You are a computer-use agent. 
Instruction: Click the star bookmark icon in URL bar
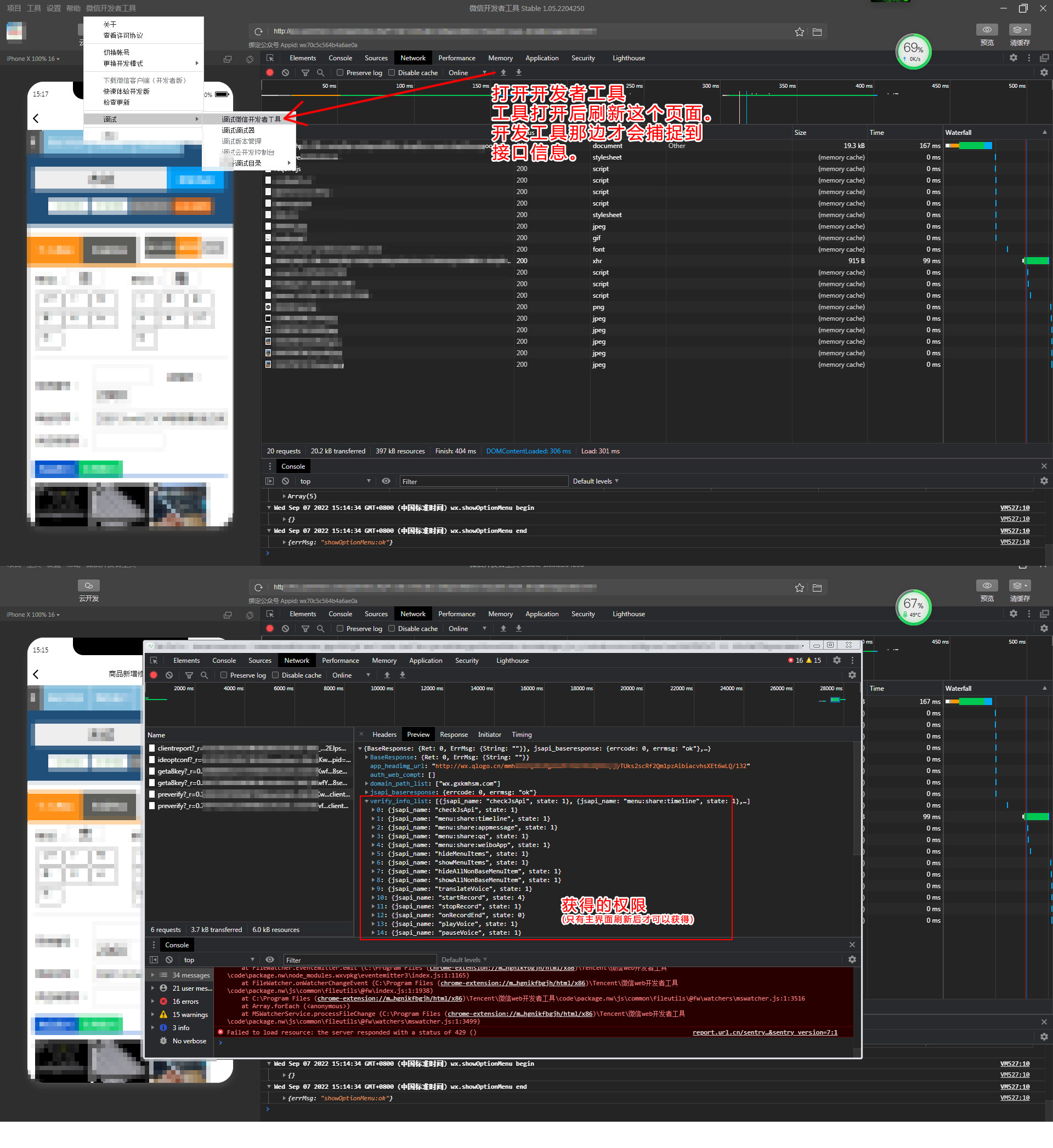tap(800, 32)
